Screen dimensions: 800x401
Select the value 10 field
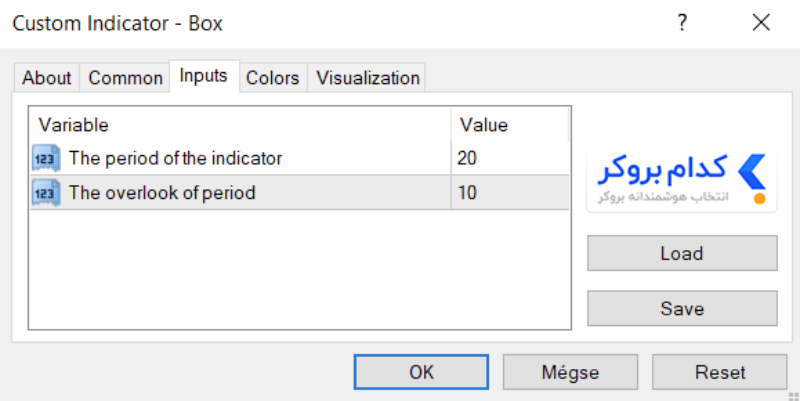coord(510,193)
